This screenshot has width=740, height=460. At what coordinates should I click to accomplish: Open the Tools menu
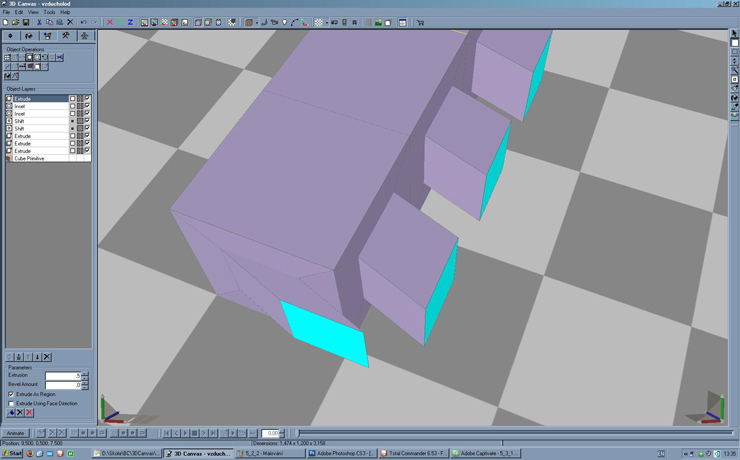pos(49,12)
